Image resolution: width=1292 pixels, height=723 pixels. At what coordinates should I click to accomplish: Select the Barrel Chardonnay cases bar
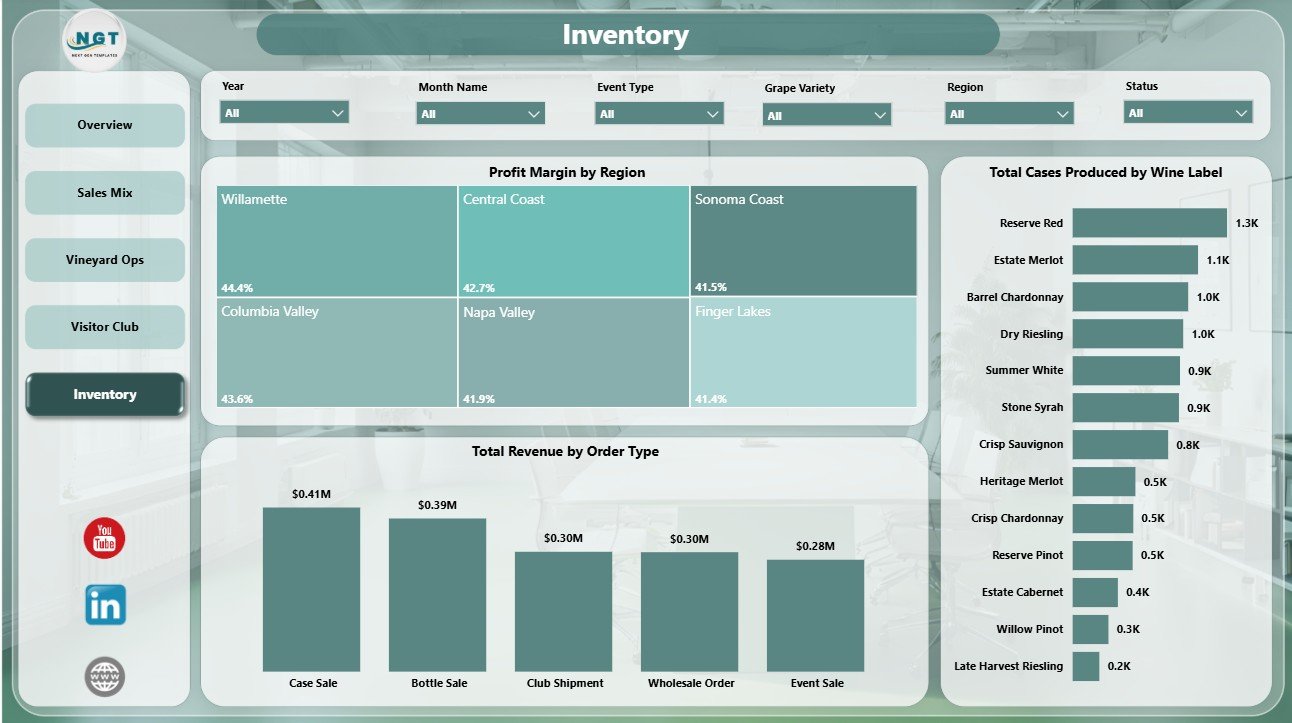[1130, 297]
